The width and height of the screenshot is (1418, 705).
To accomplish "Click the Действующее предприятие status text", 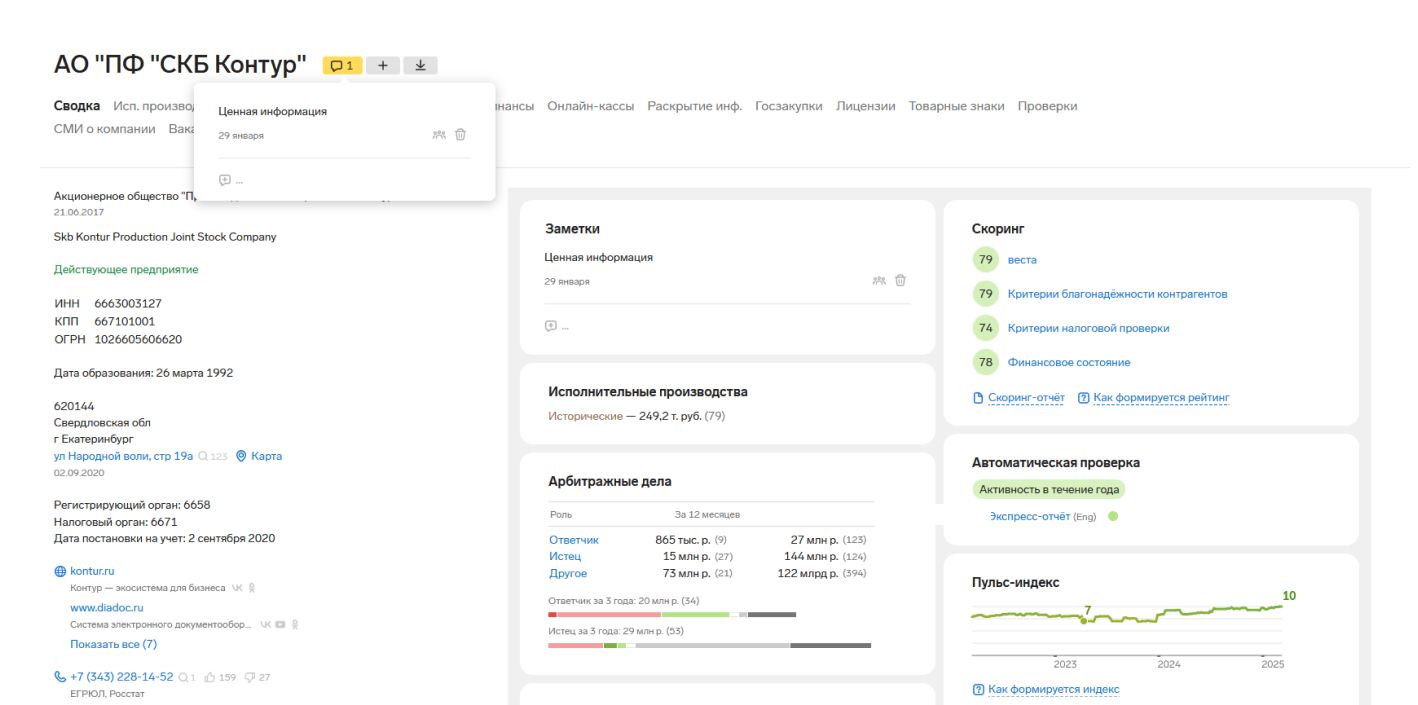I will point(126,269).
